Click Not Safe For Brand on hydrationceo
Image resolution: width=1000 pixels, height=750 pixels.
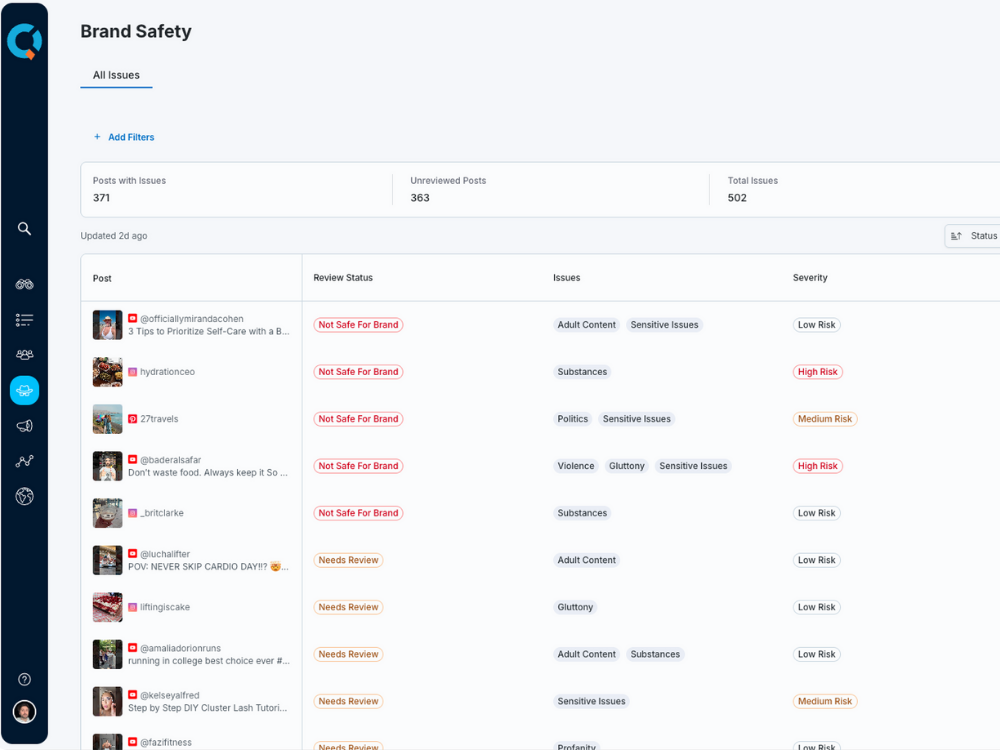[358, 372]
